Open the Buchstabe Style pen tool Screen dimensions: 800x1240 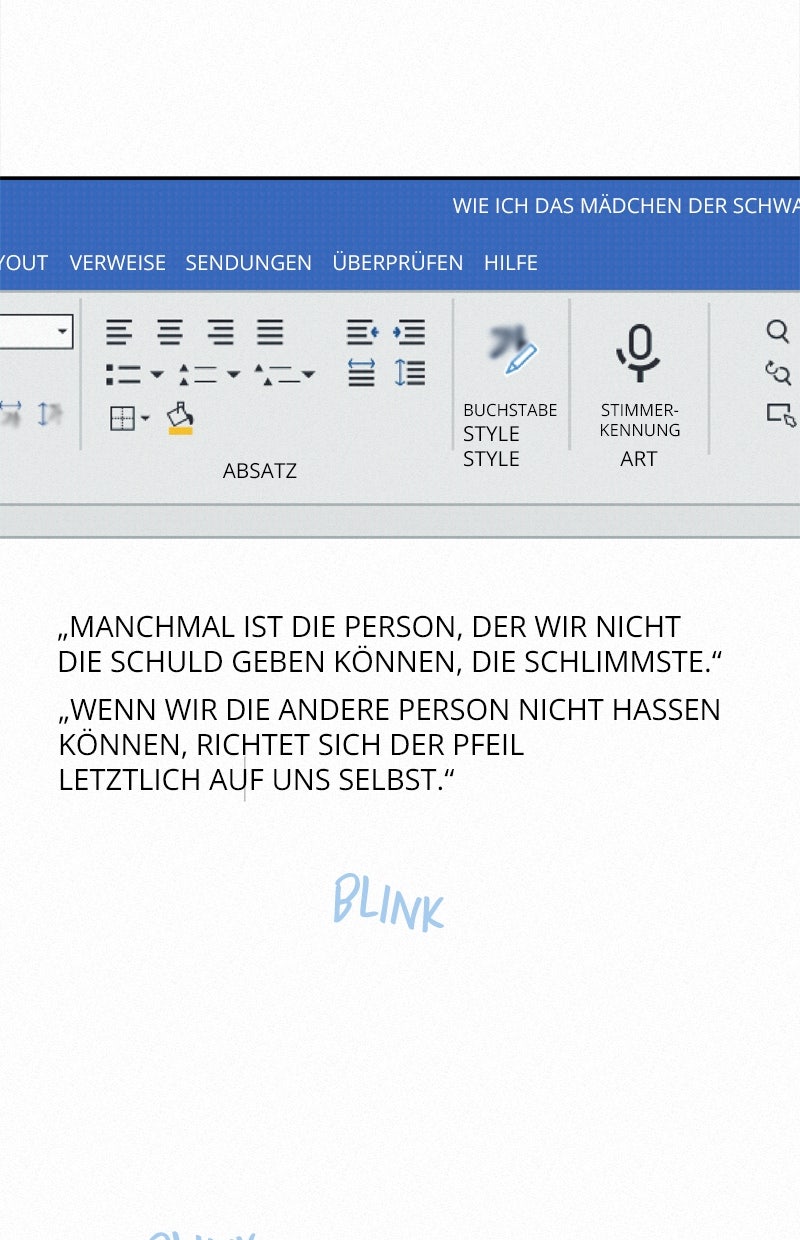pos(515,352)
